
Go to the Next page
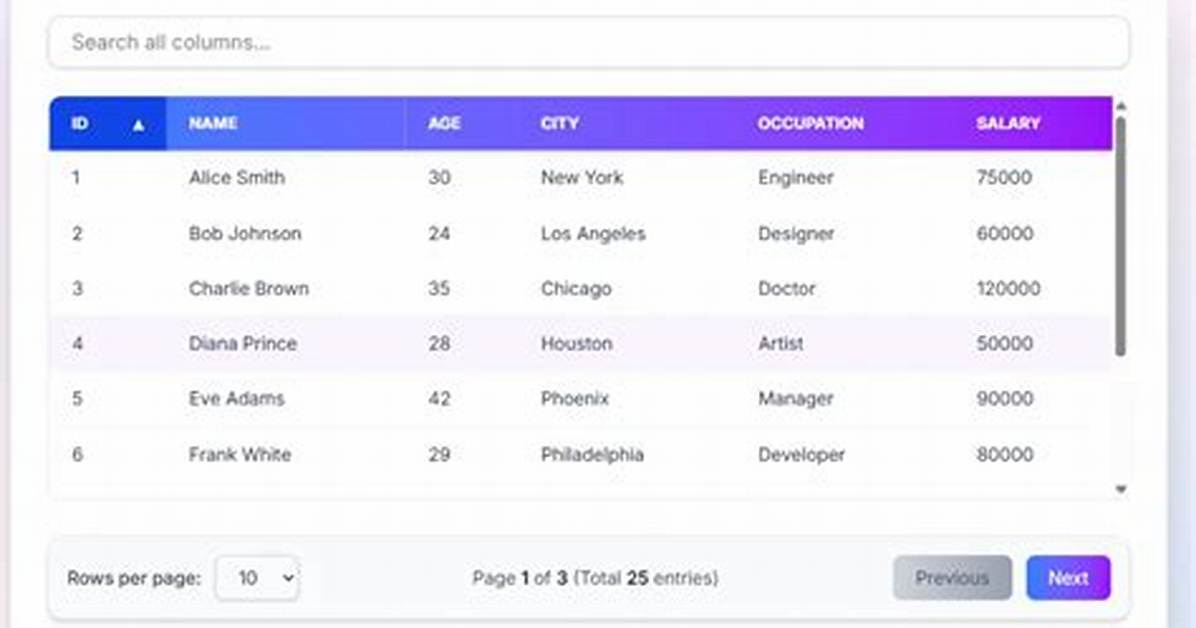coord(1068,578)
